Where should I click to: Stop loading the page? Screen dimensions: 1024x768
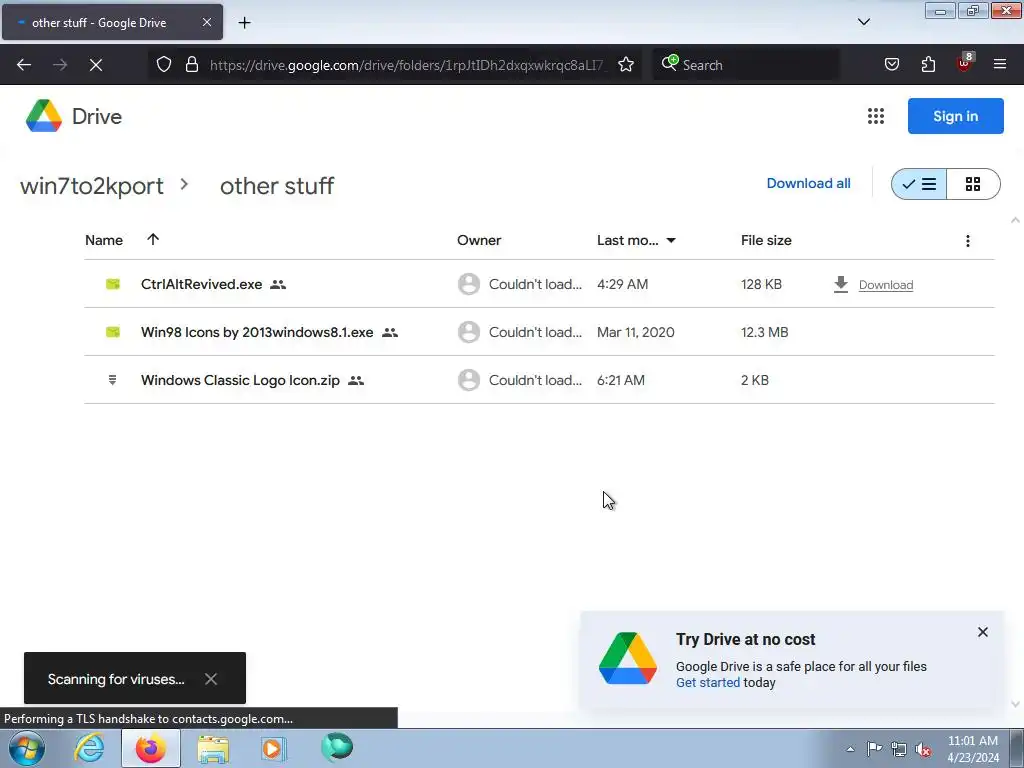[95, 65]
